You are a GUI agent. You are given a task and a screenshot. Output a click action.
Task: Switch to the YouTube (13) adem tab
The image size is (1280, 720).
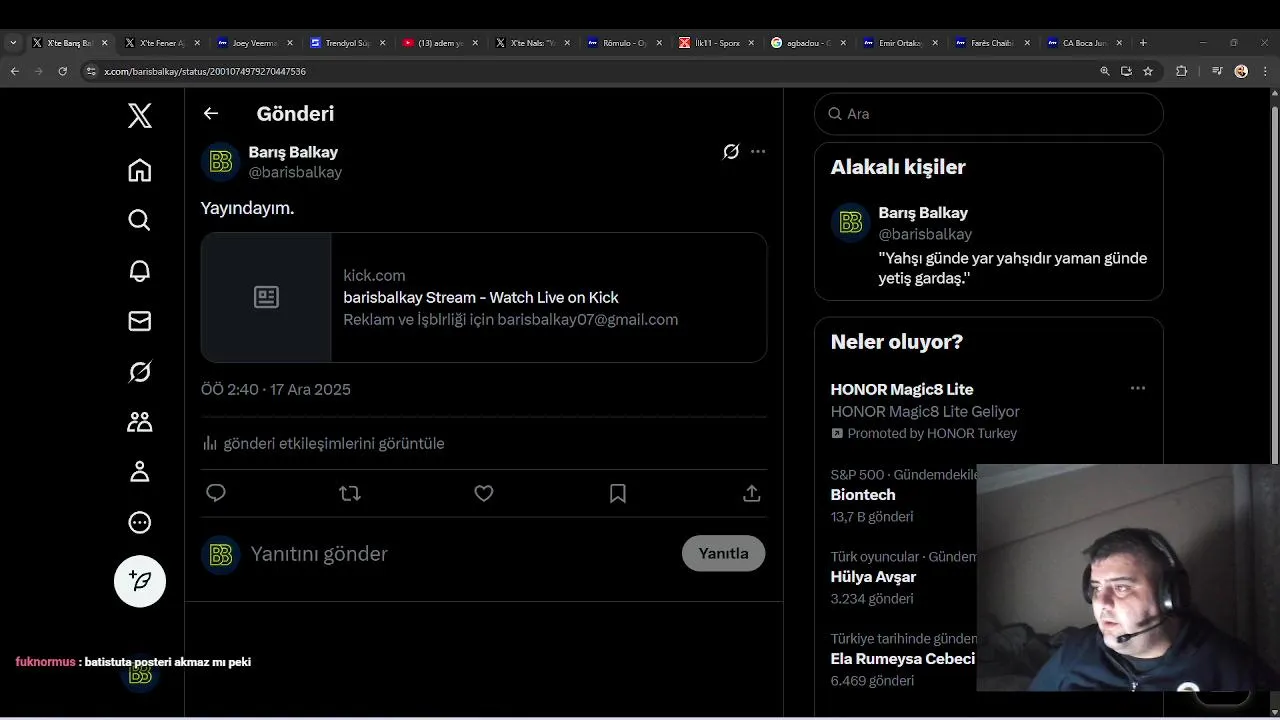tap(438, 43)
